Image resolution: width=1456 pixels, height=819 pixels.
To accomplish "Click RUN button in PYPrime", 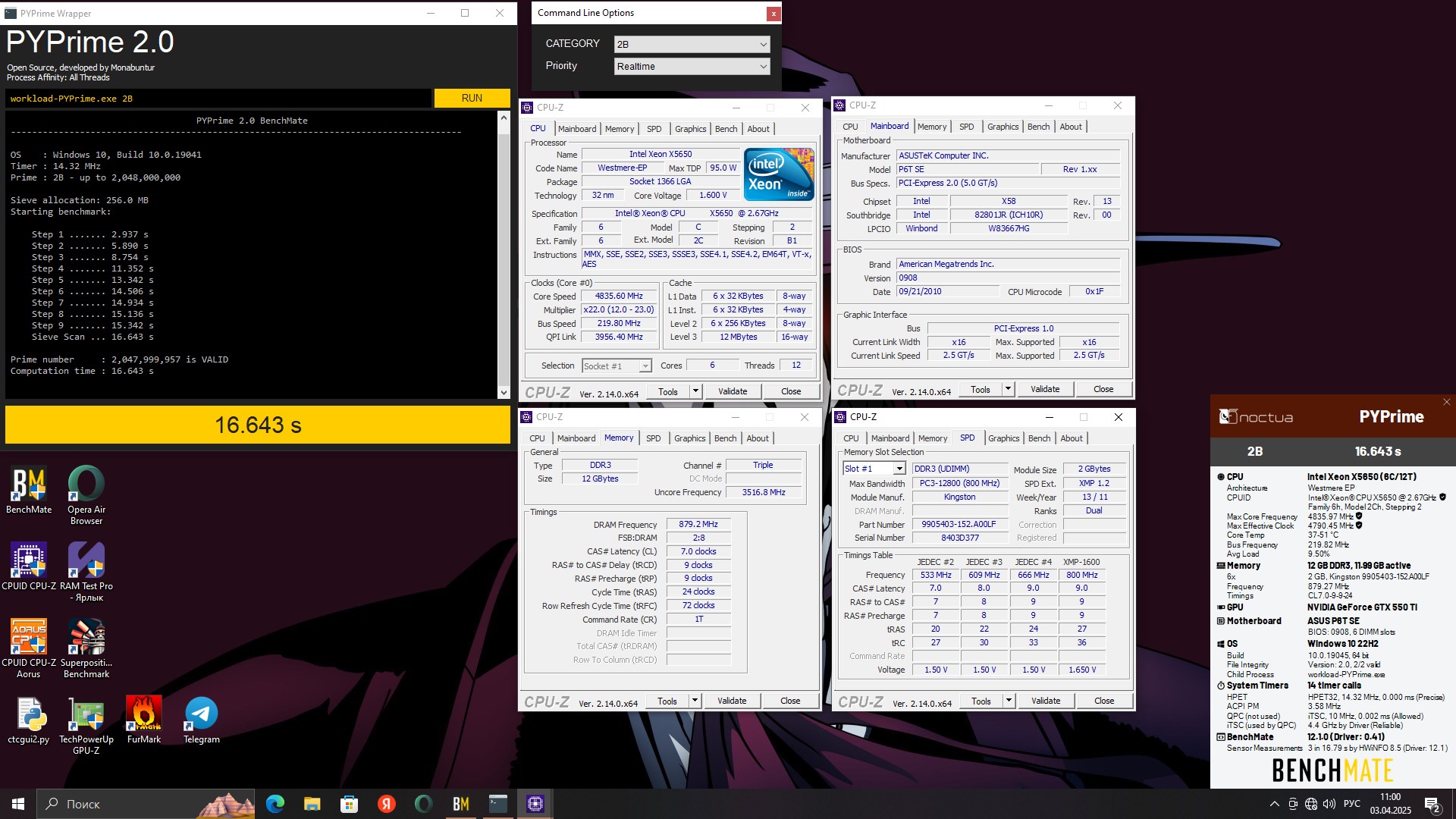I will tap(472, 99).
